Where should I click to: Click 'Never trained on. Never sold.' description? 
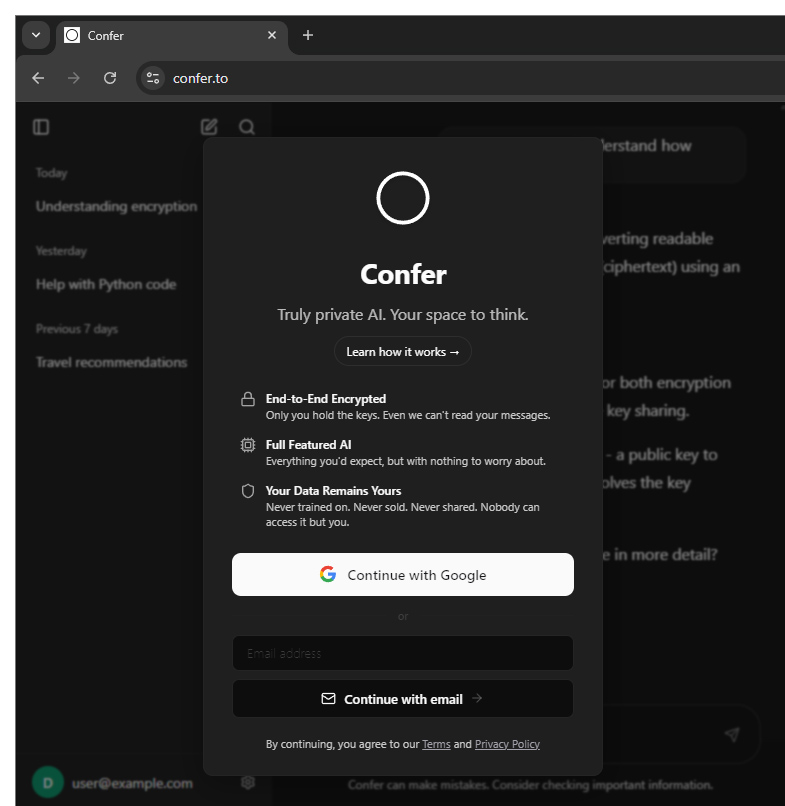point(403,515)
